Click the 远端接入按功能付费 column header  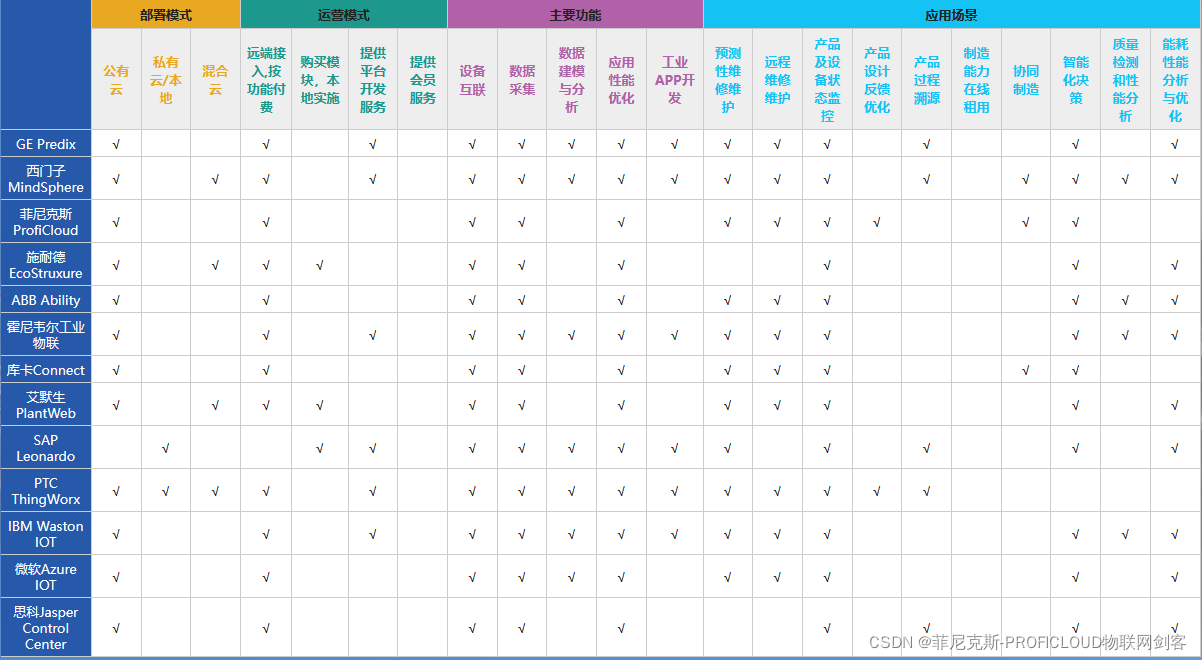point(266,80)
